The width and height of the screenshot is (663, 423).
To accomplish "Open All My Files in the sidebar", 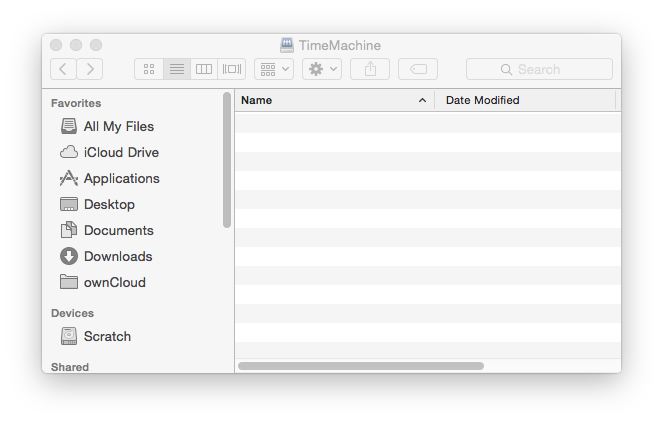I will [x=118, y=126].
